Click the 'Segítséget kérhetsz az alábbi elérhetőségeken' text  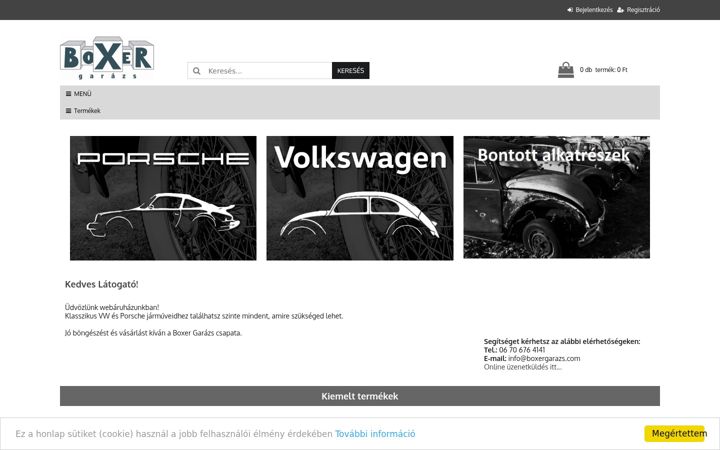click(562, 341)
